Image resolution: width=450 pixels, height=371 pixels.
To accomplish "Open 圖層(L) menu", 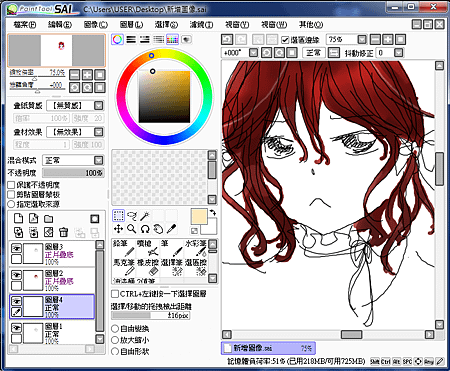I will [x=131, y=24].
